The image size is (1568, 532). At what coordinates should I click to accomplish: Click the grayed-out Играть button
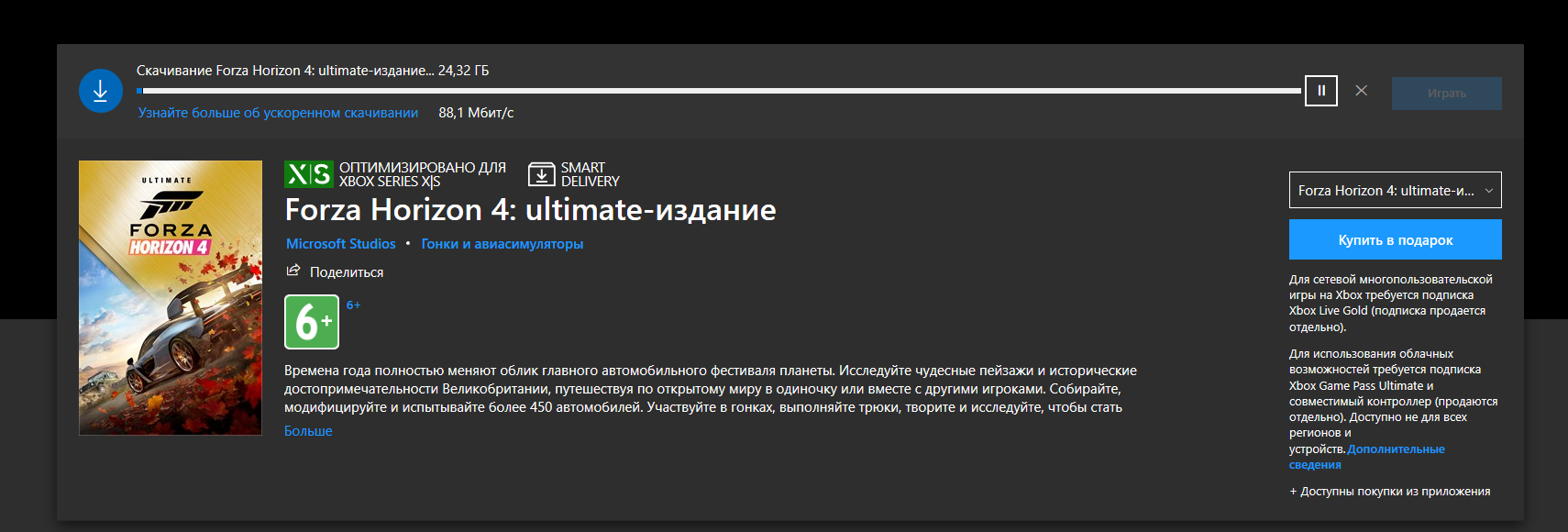click(1447, 94)
